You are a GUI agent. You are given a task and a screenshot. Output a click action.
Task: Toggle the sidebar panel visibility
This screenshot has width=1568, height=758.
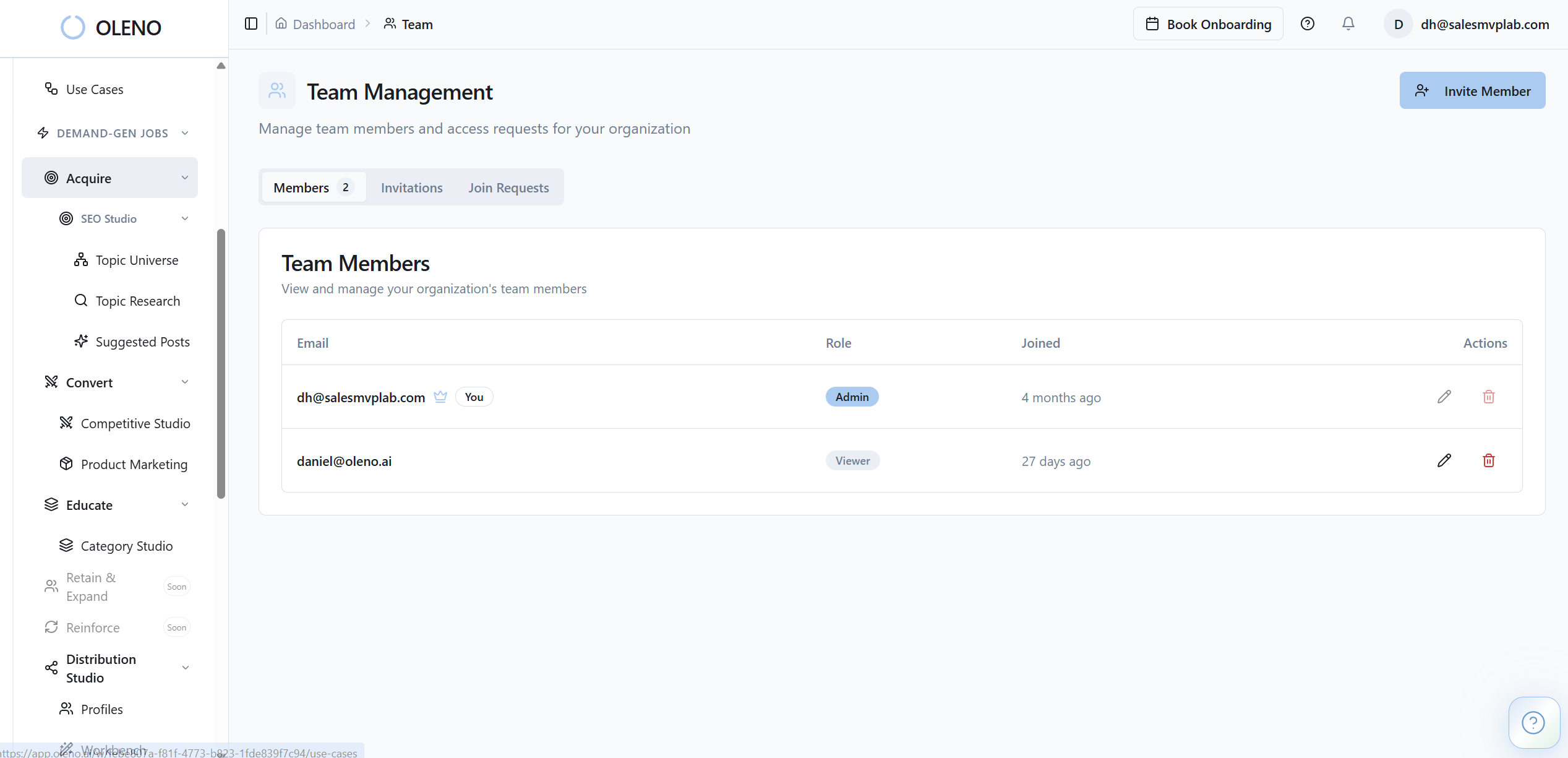click(x=251, y=24)
